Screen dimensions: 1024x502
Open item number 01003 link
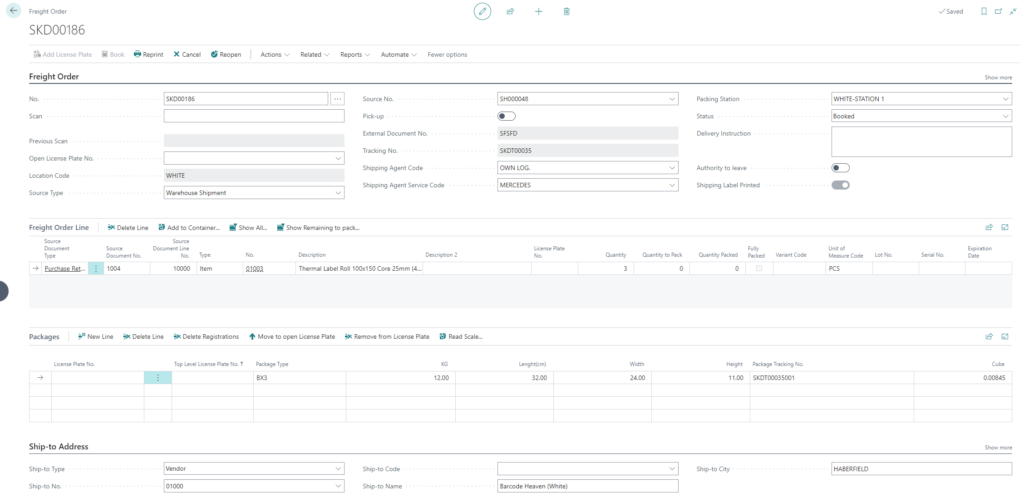pos(255,269)
